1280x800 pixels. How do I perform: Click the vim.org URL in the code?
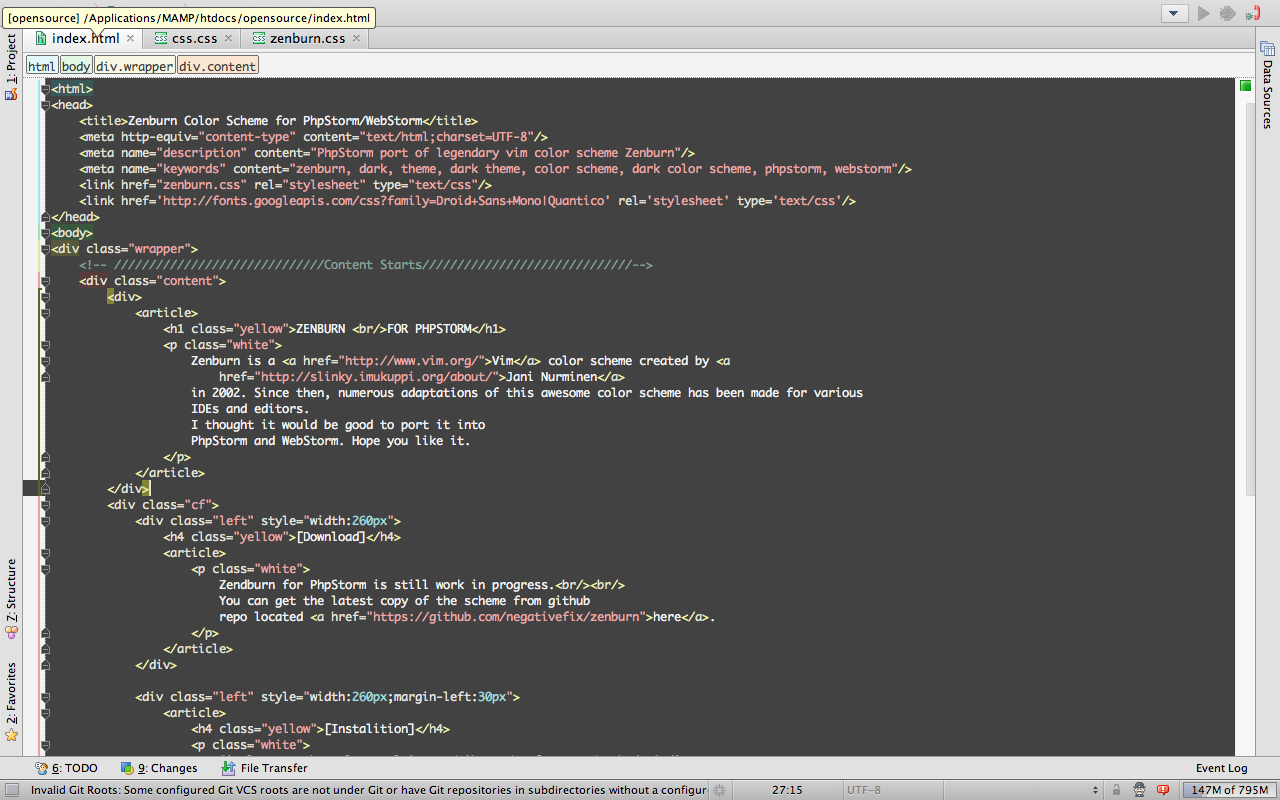412,361
